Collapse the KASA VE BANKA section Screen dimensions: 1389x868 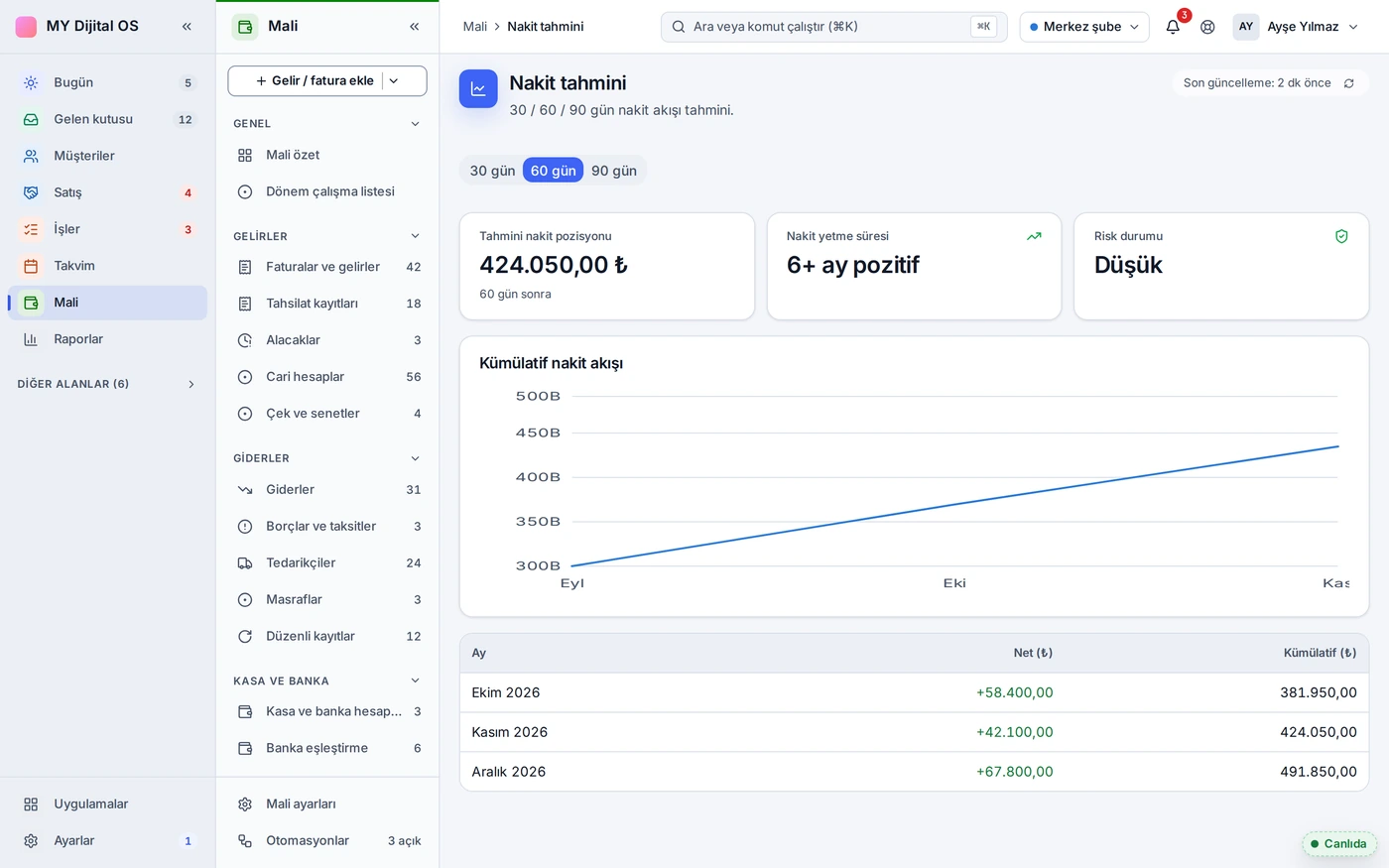click(415, 682)
